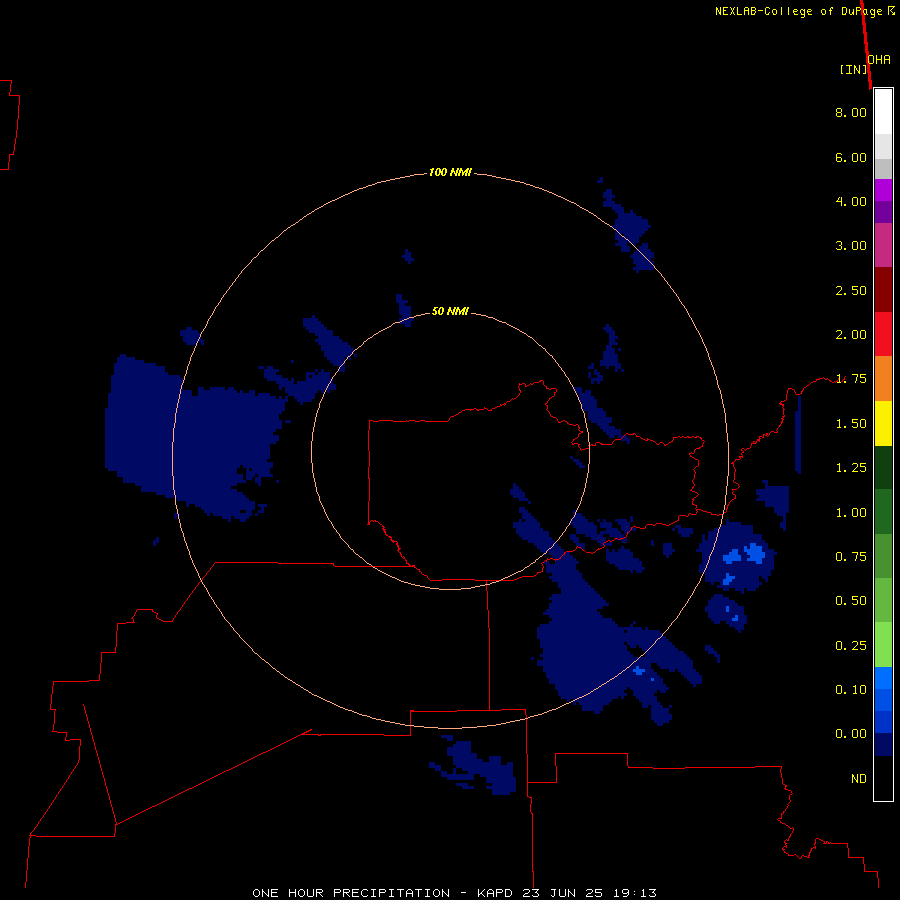Click the 1.00 legend value

pyautogui.click(x=851, y=513)
